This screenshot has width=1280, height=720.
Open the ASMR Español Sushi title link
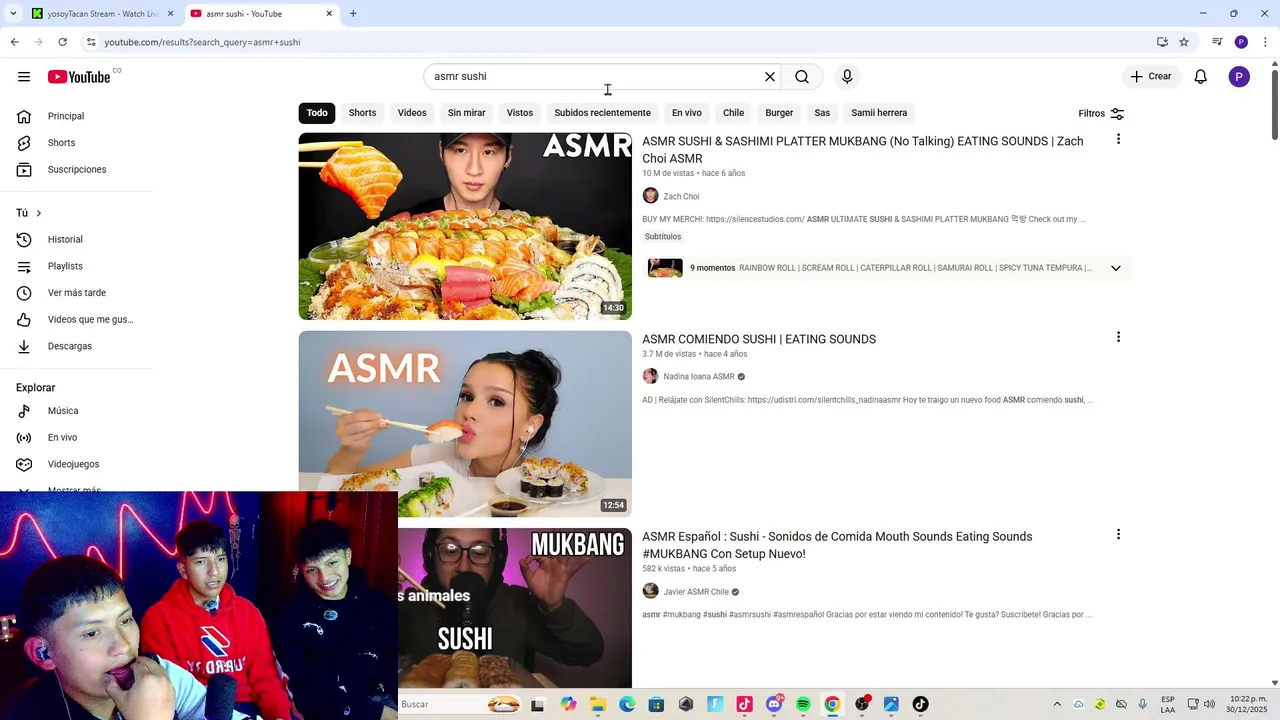837,545
